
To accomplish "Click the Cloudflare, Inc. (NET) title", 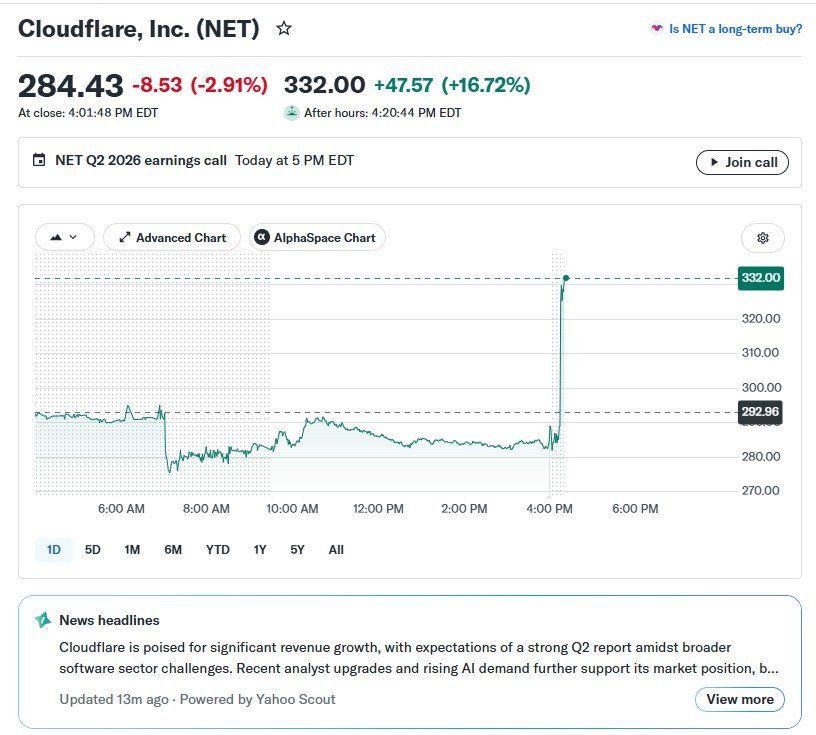I will [139, 29].
